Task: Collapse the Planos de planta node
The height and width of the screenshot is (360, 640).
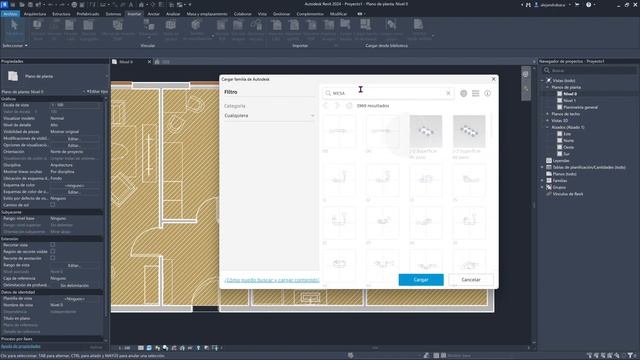Action: pos(548,87)
